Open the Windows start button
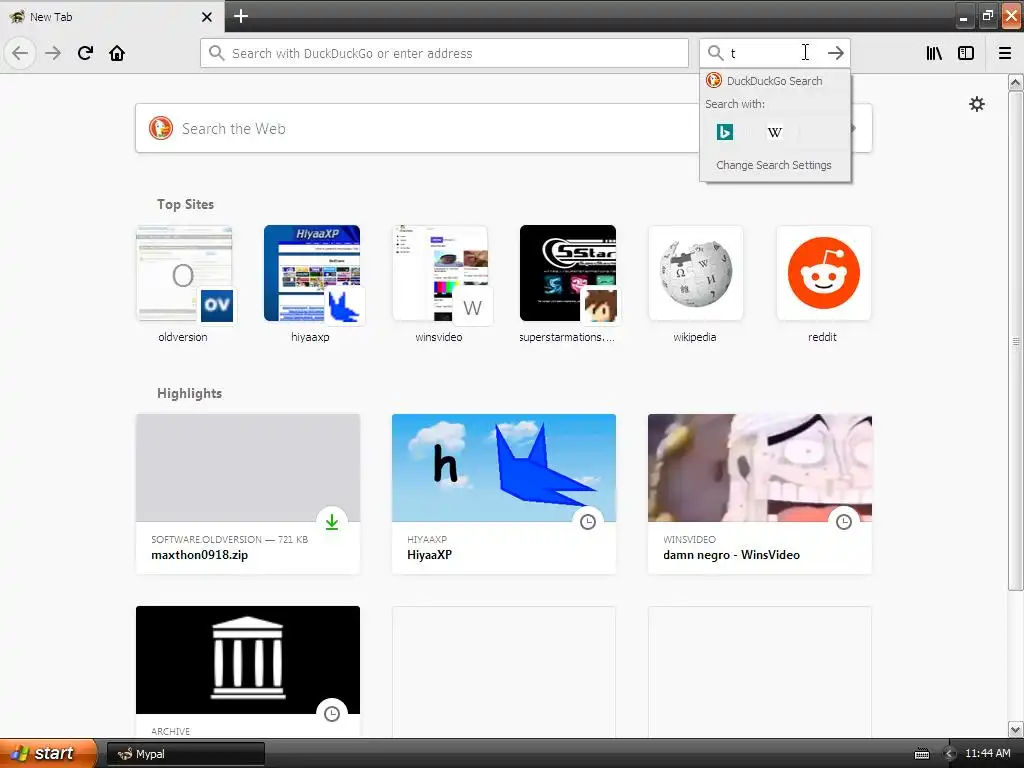Viewport: 1024px width, 768px height. (48, 754)
